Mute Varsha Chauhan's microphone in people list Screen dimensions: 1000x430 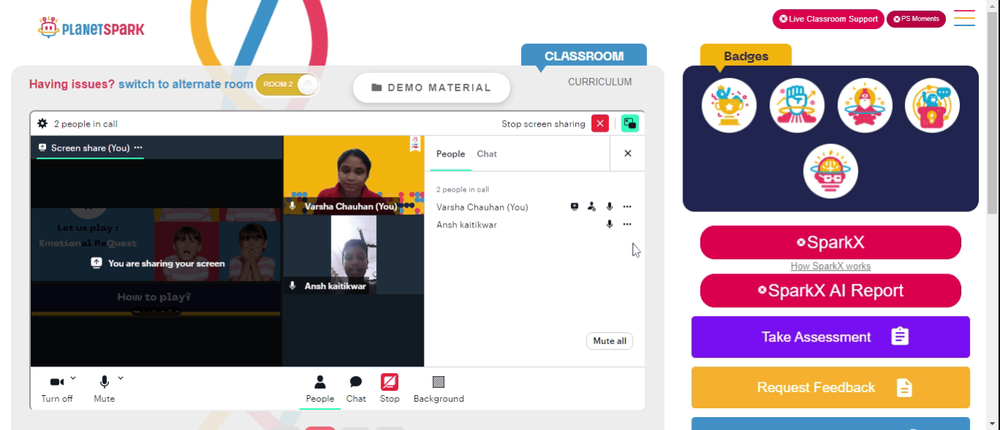click(610, 207)
